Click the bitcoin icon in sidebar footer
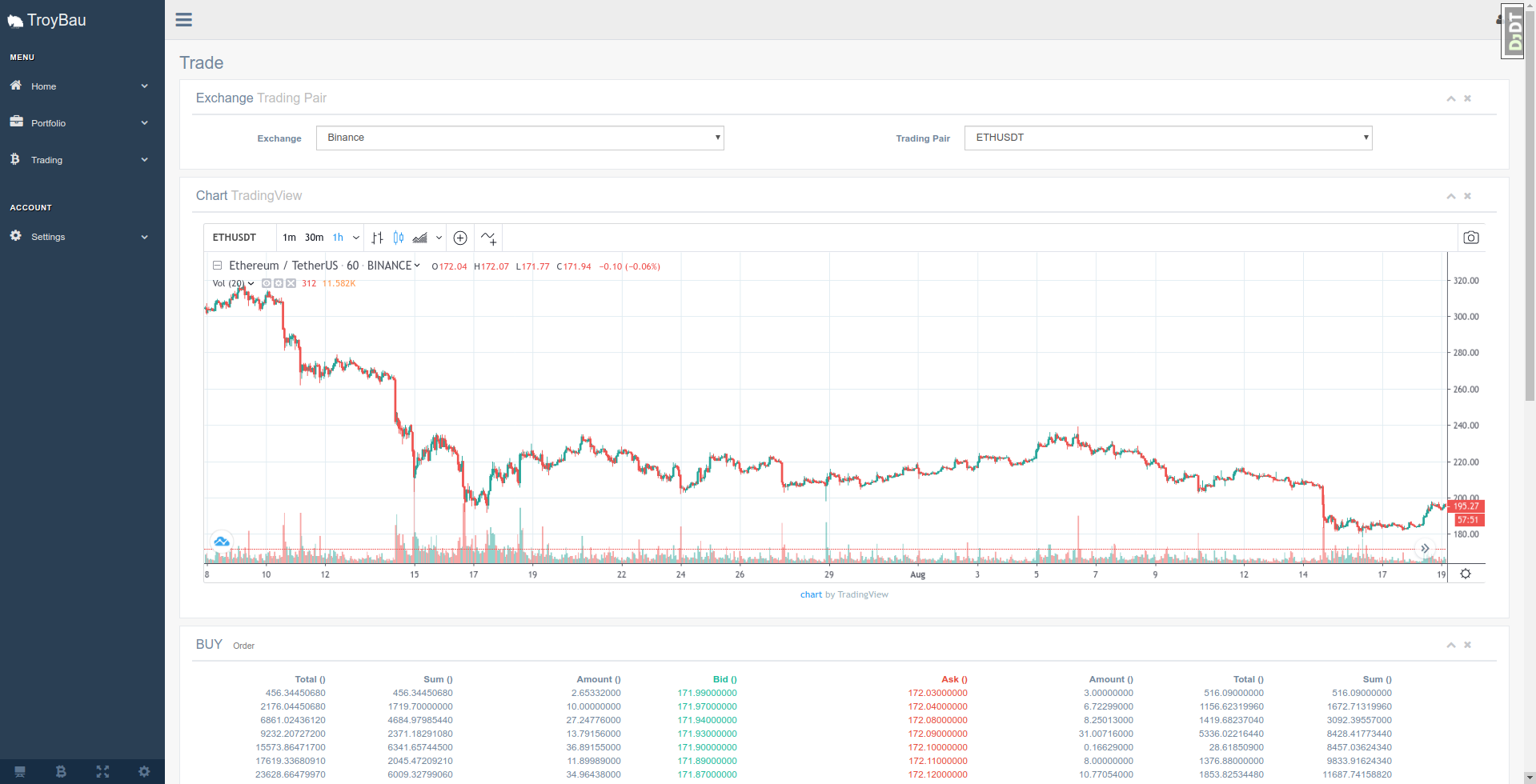Image resolution: width=1536 pixels, height=784 pixels. click(62, 772)
